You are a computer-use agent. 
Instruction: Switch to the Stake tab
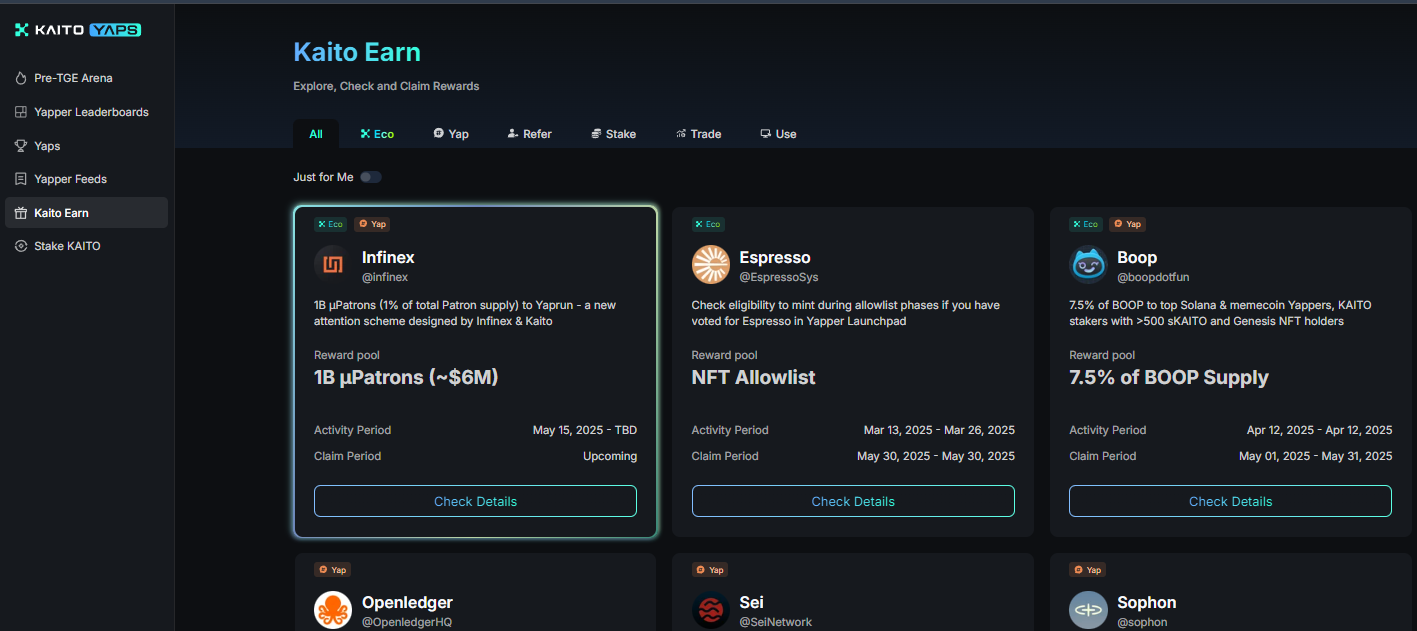coord(613,134)
